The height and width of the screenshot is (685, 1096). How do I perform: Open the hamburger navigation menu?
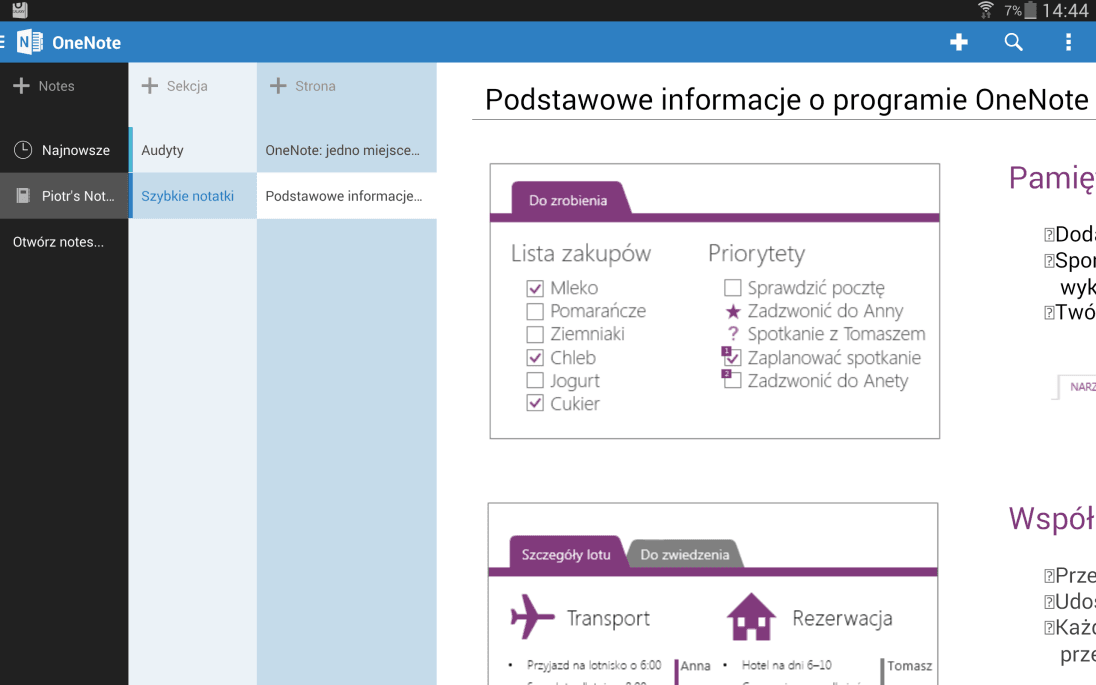coord(3,42)
